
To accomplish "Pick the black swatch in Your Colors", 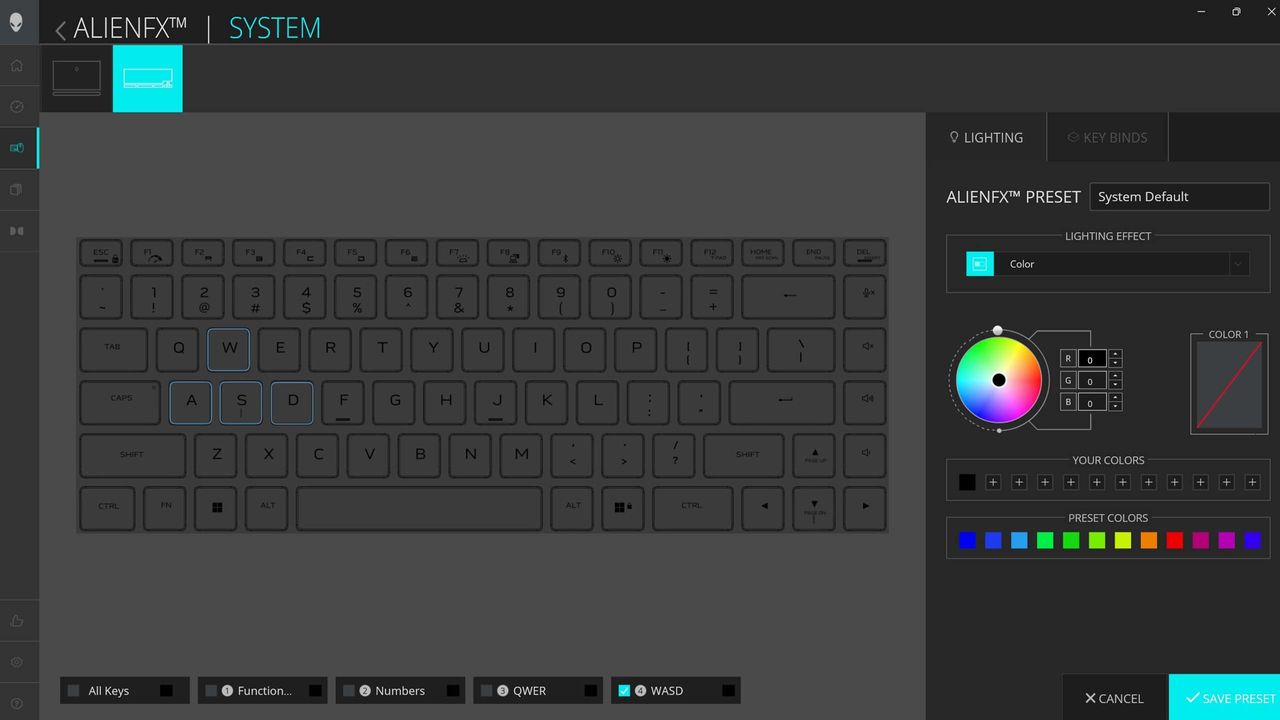I will coord(967,482).
